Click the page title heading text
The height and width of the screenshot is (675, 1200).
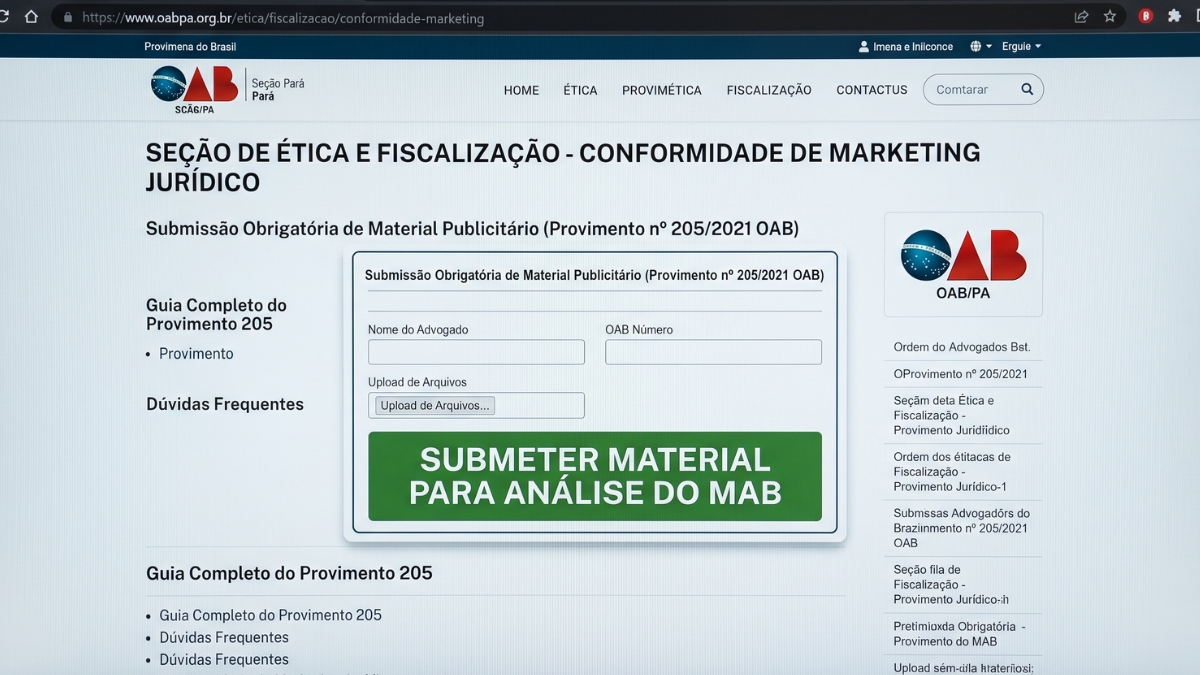click(x=563, y=167)
